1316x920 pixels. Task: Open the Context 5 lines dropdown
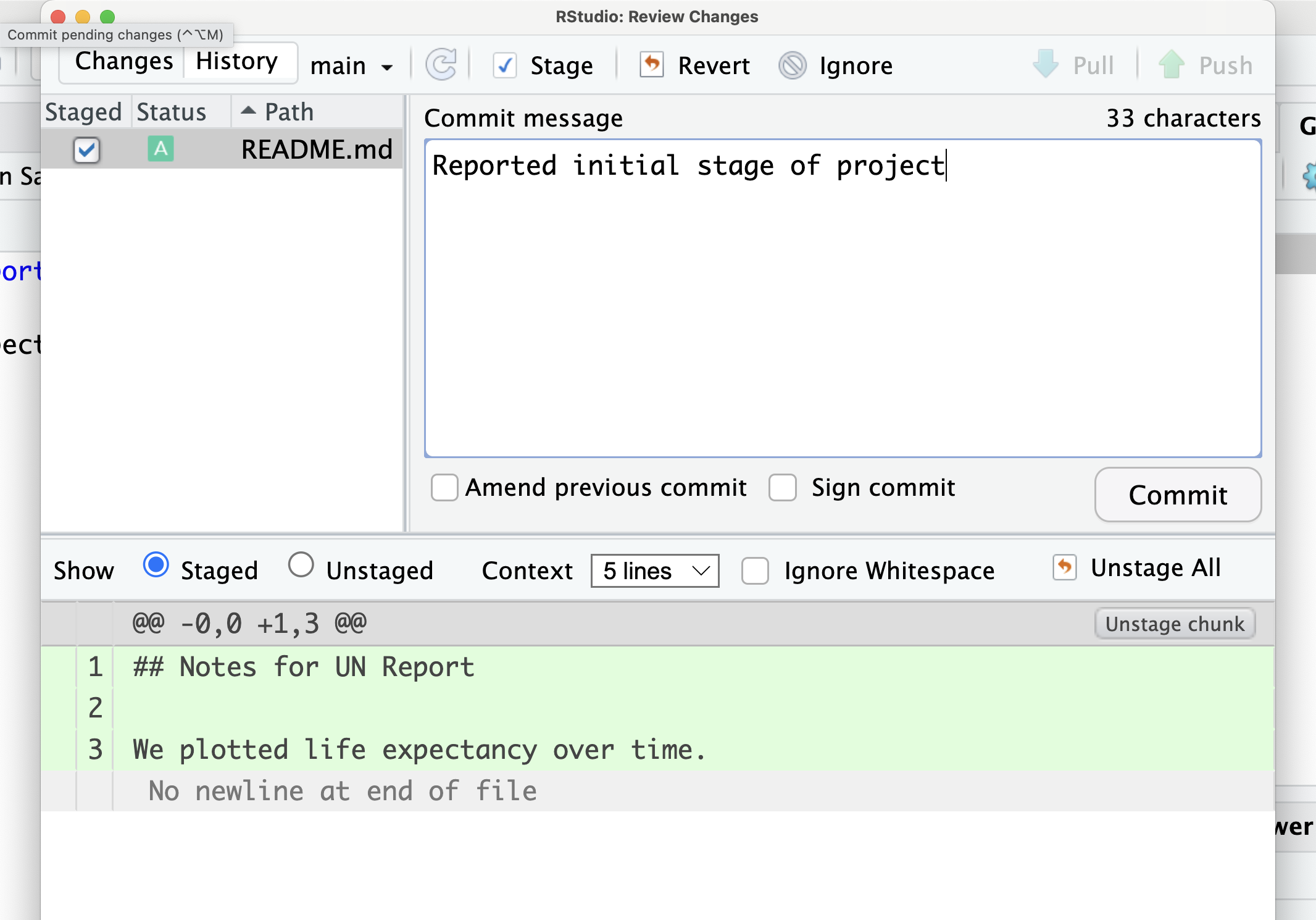point(655,571)
